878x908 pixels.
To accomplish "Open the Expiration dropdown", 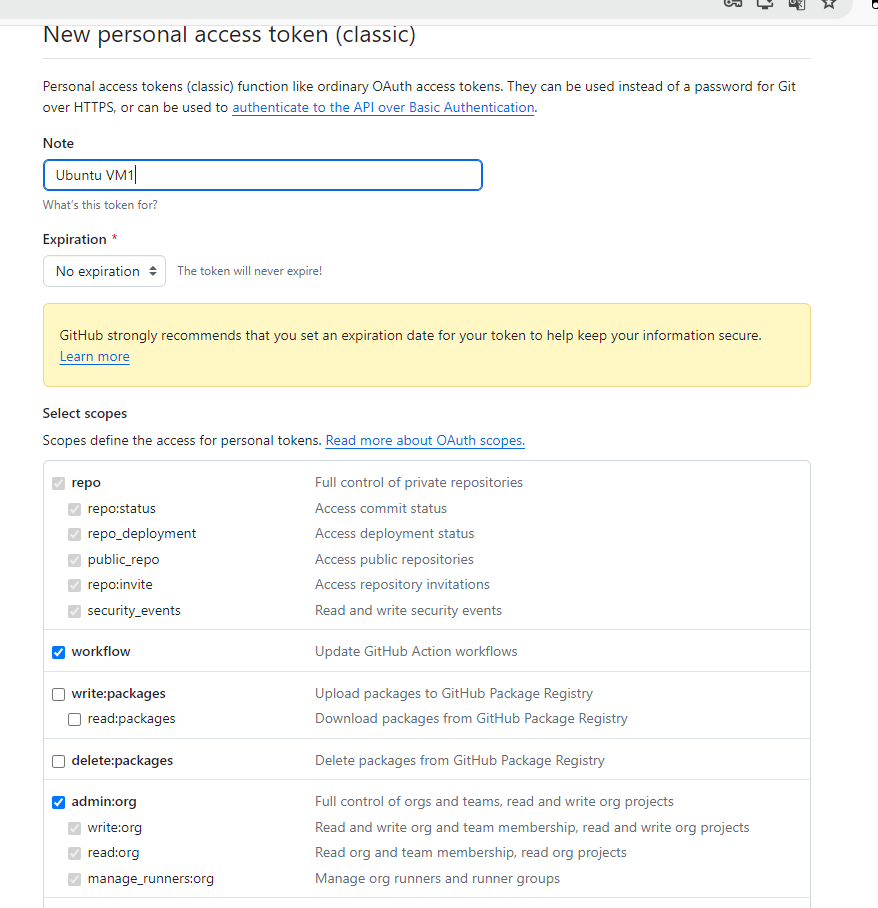I will 104,271.
